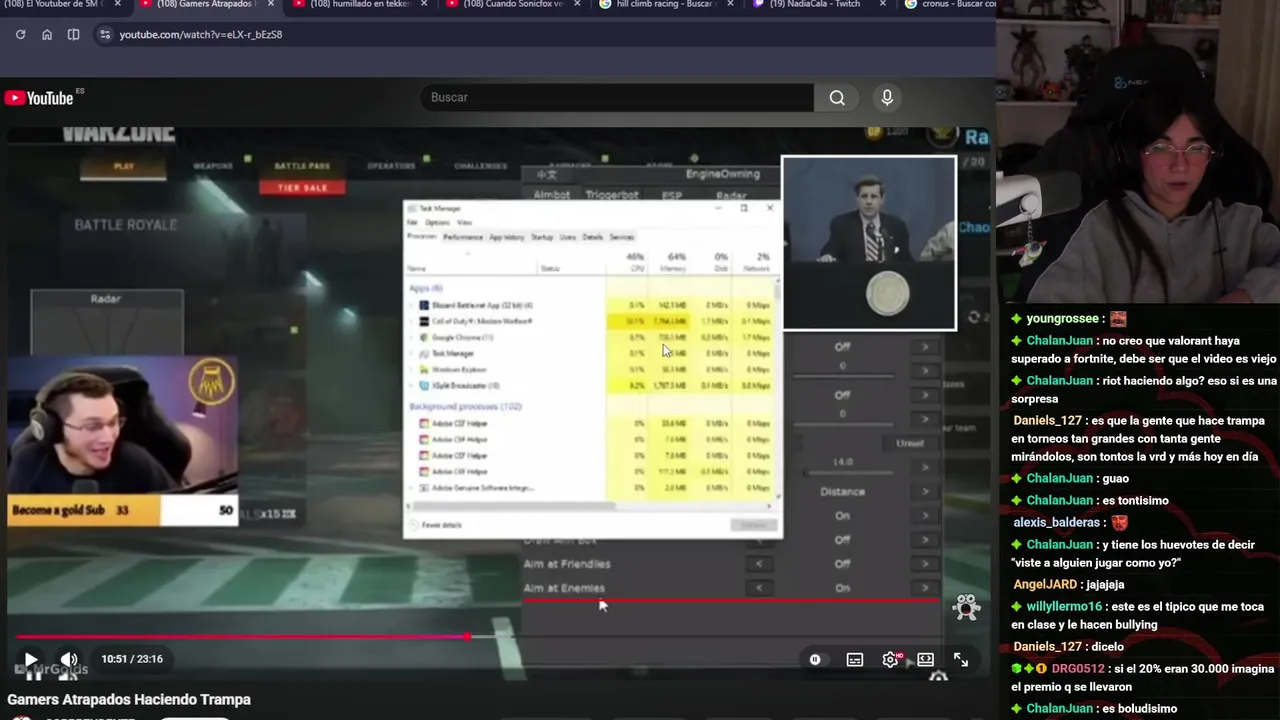Close the "humillado en tekken" tab
This screenshot has height=720, width=1280.
(424, 4)
